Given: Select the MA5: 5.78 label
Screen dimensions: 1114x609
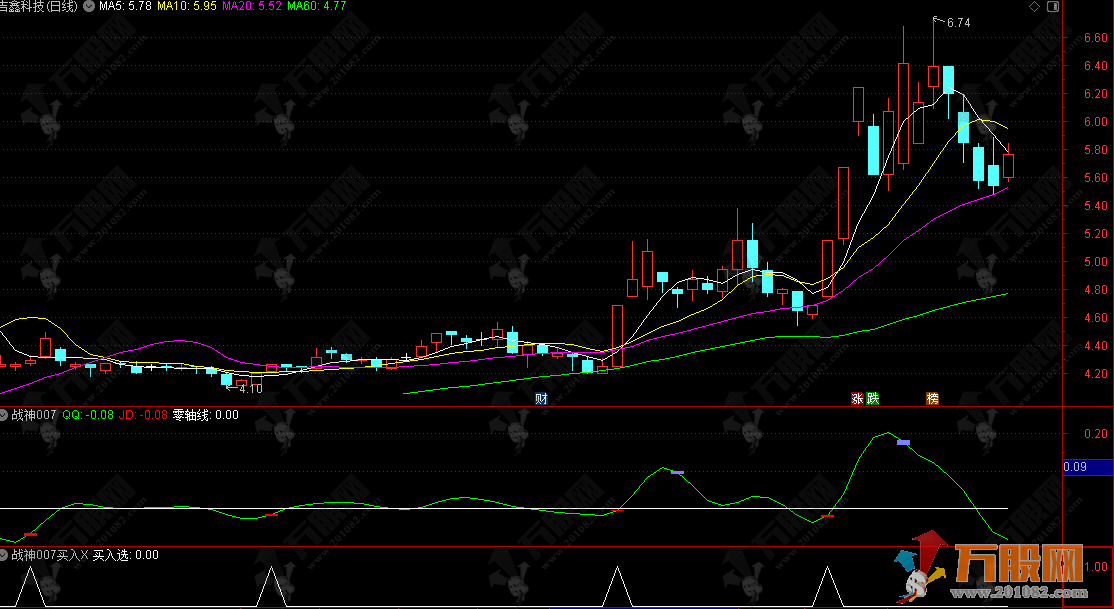Looking at the screenshot, I should 125,6.
